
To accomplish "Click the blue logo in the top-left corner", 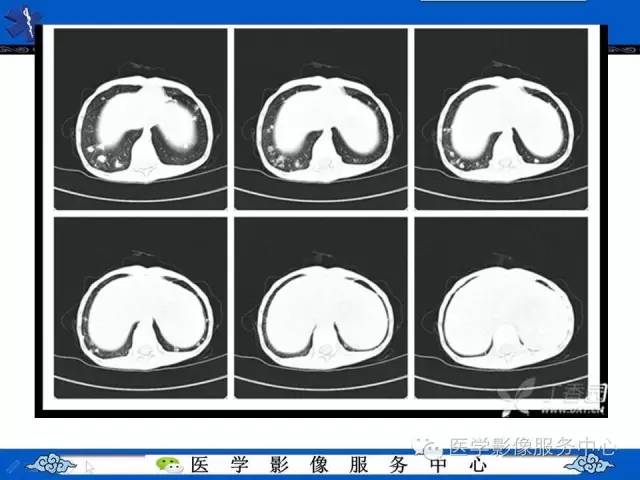I will click(x=20, y=23).
